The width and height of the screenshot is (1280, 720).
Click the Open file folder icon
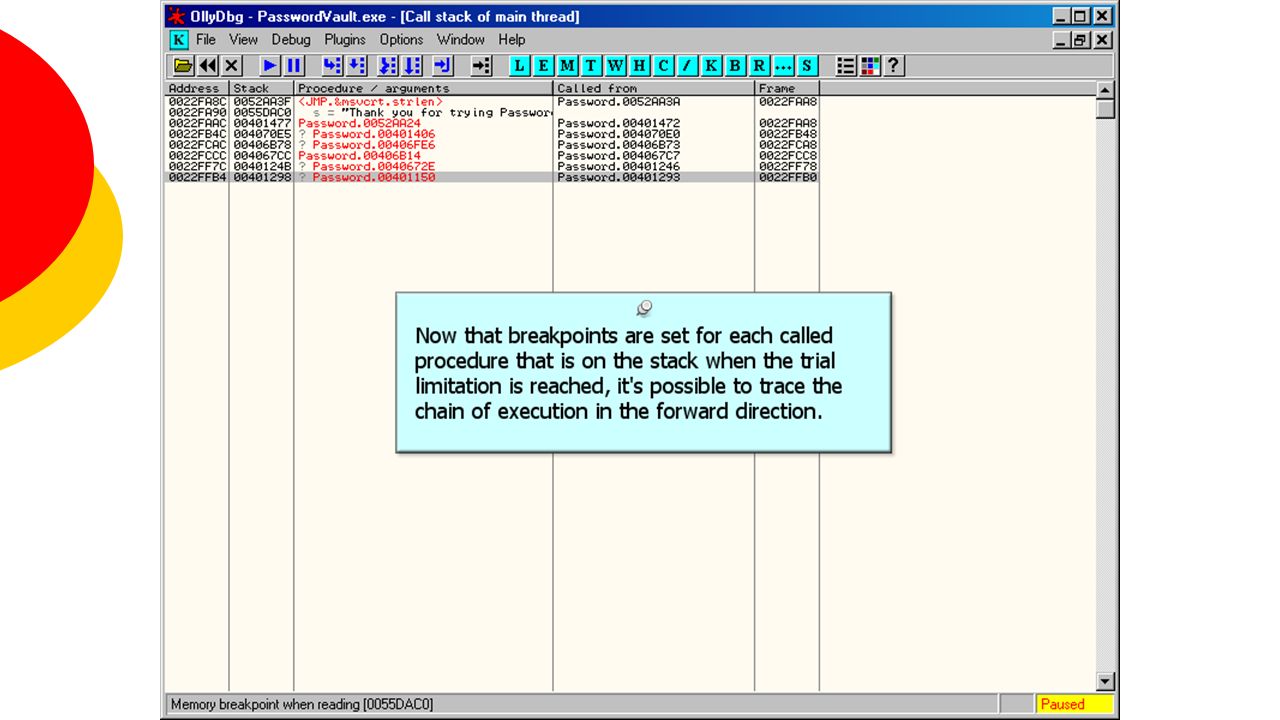183,66
